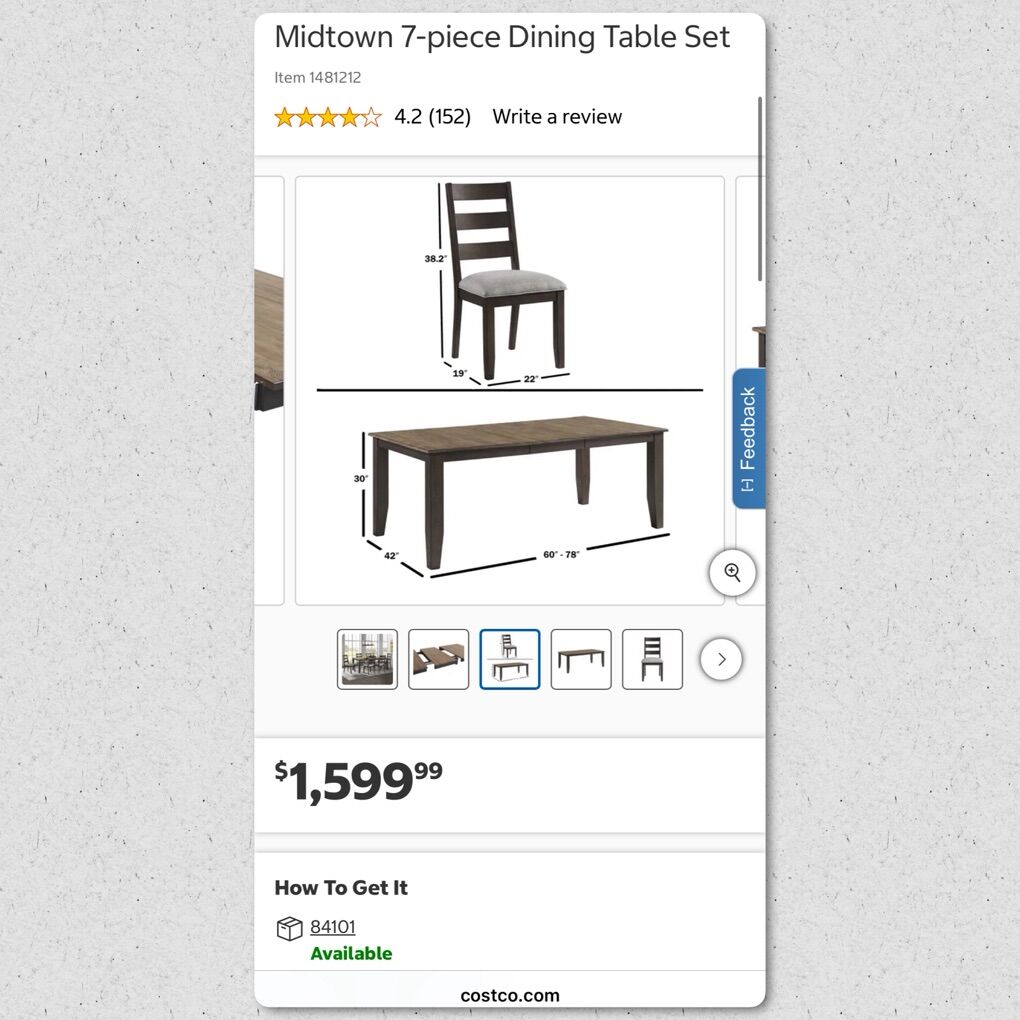This screenshot has width=1020, height=1020.
Task: Click the Write a review link
Action: pyautogui.click(x=557, y=117)
